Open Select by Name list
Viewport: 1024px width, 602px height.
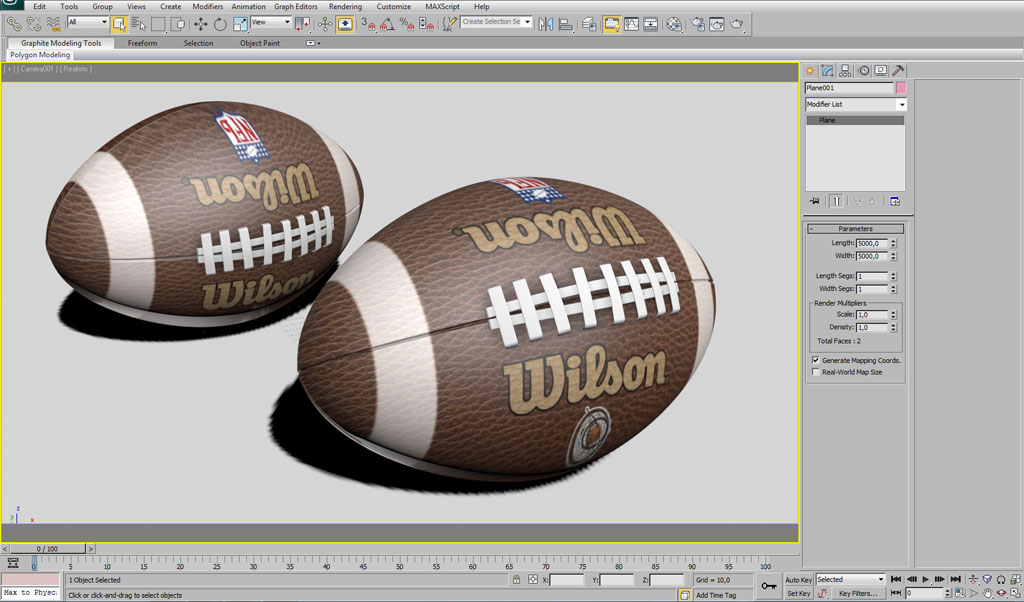(x=138, y=24)
